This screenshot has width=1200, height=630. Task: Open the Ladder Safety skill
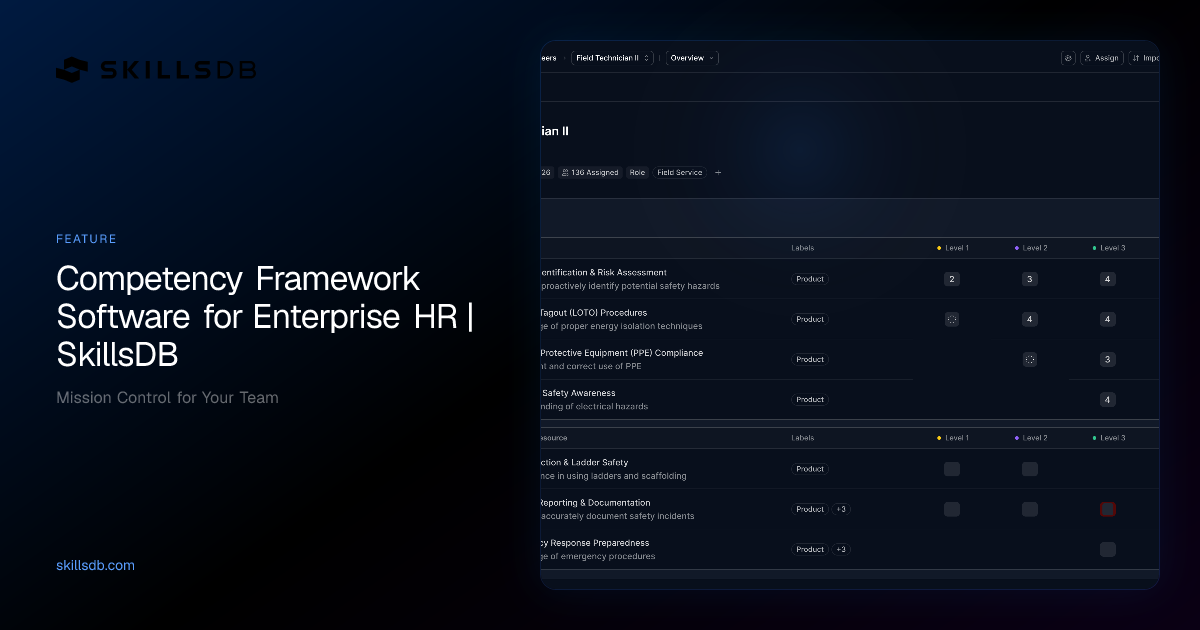[585, 462]
